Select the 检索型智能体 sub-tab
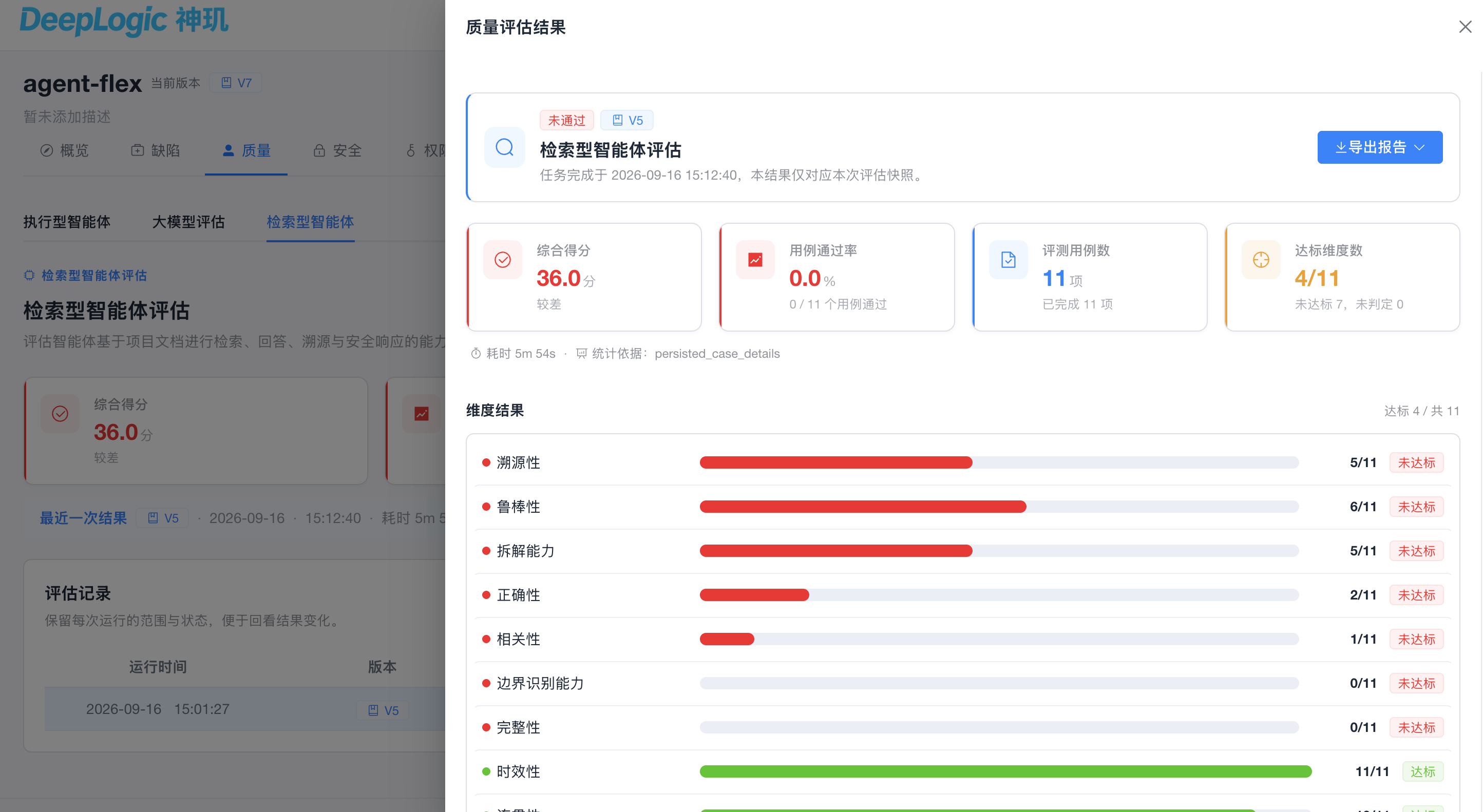This screenshot has width=1483, height=812. [310, 222]
